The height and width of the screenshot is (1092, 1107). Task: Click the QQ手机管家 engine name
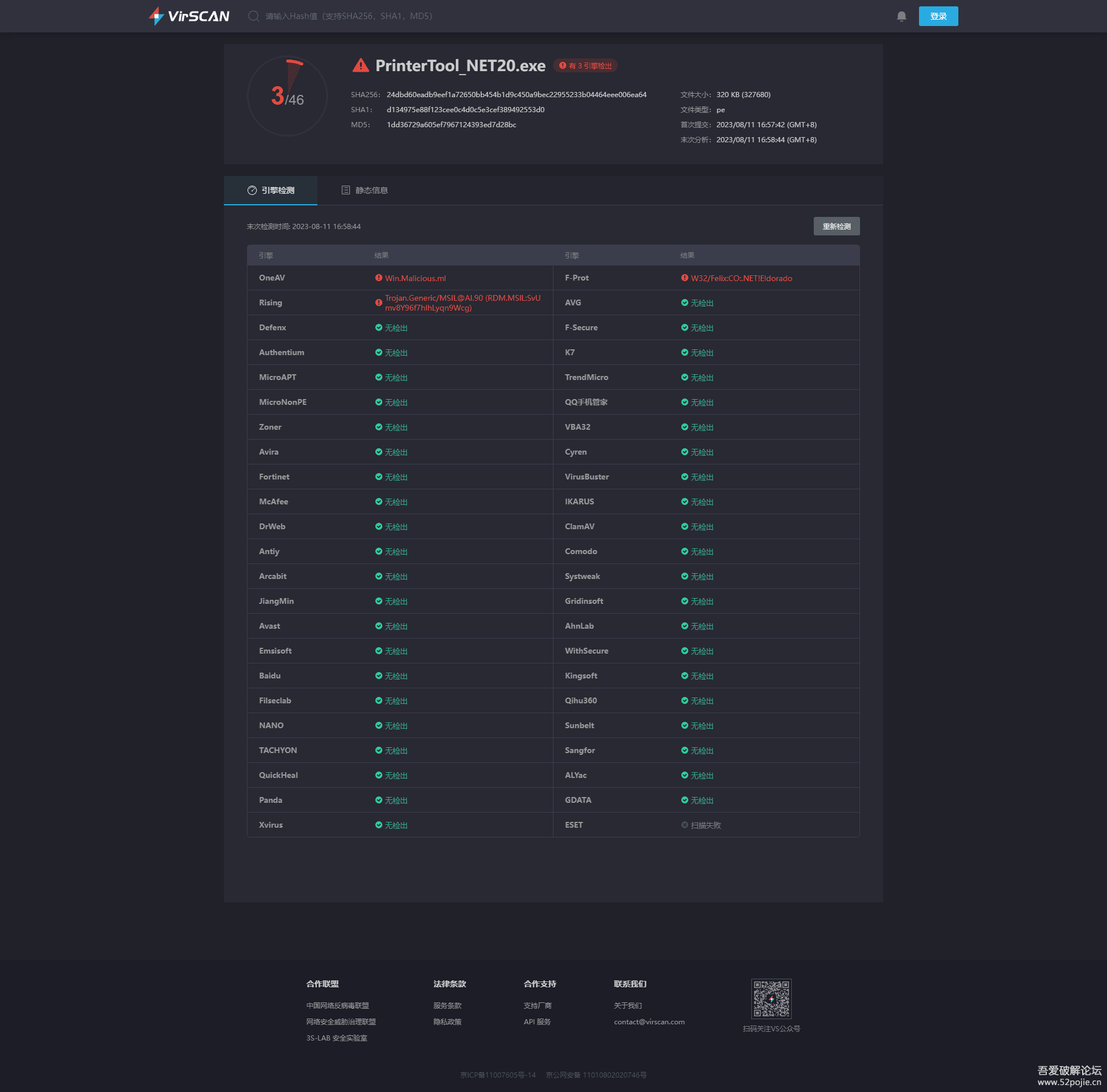pos(586,402)
